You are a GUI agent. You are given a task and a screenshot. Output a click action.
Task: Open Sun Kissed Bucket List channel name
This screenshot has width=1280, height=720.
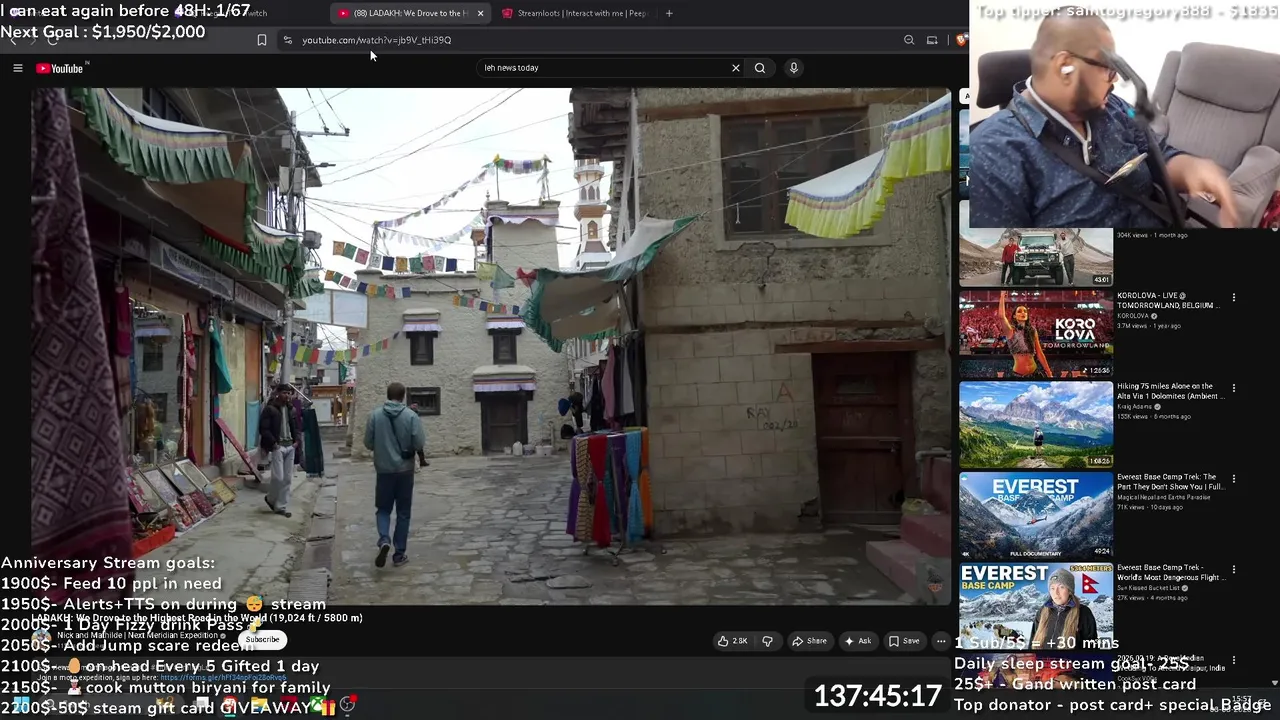click(1149, 588)
